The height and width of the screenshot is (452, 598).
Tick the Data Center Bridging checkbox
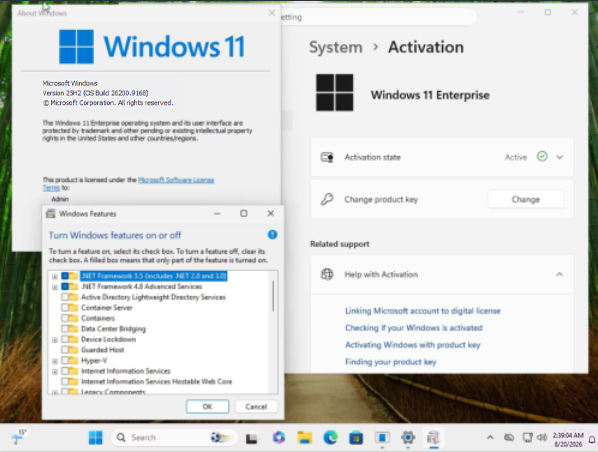coord(65,329)
